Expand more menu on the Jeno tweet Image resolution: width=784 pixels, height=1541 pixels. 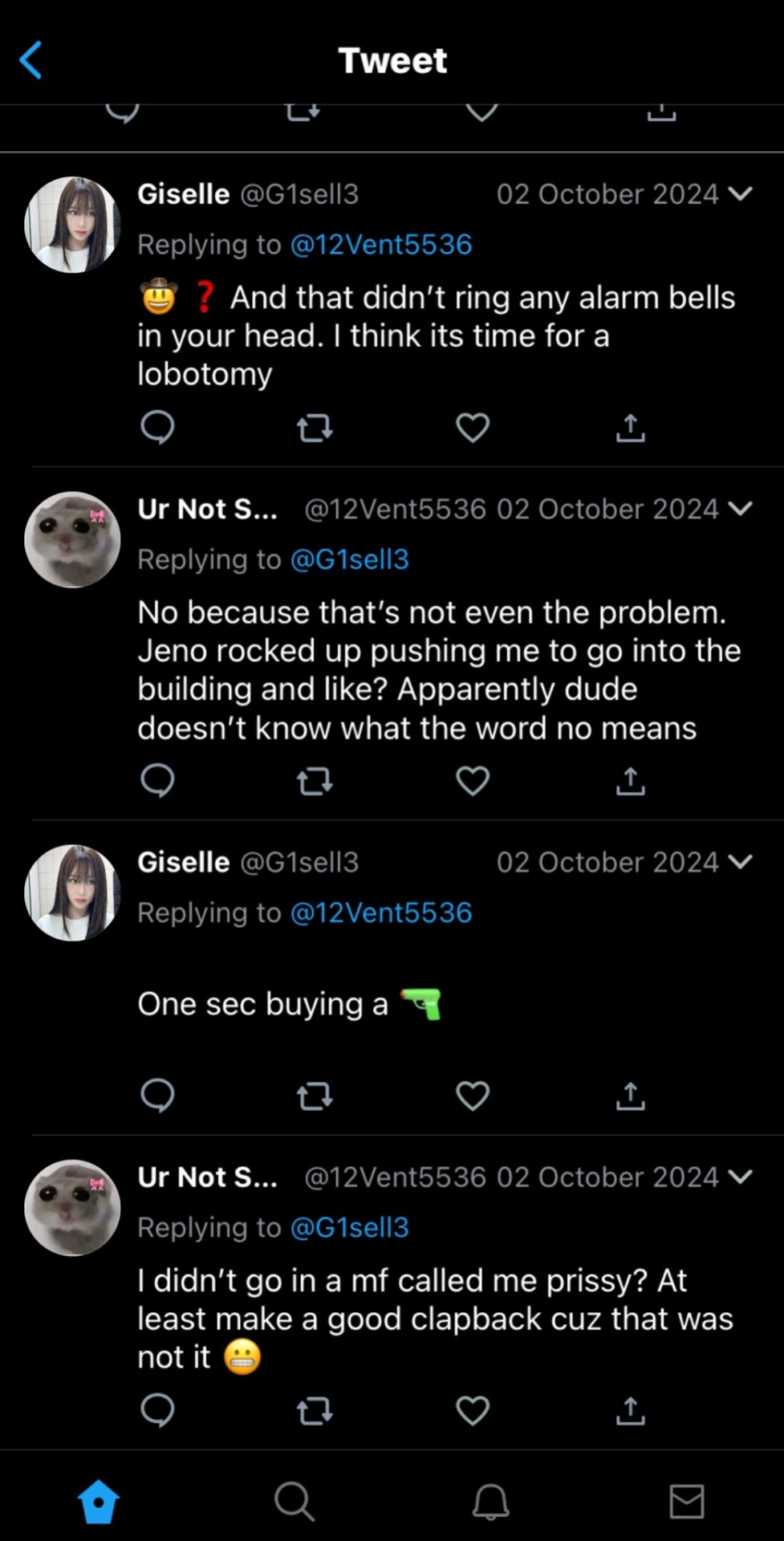point(740,508)
